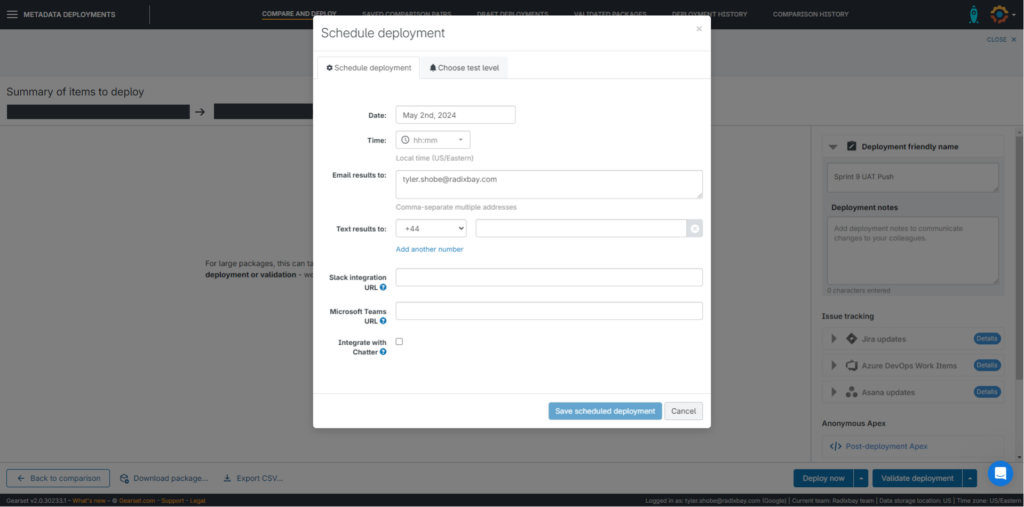Click the Gearset.com footer link
Image resolution: width=1024 pixels, height=507 pixels.
136,500
